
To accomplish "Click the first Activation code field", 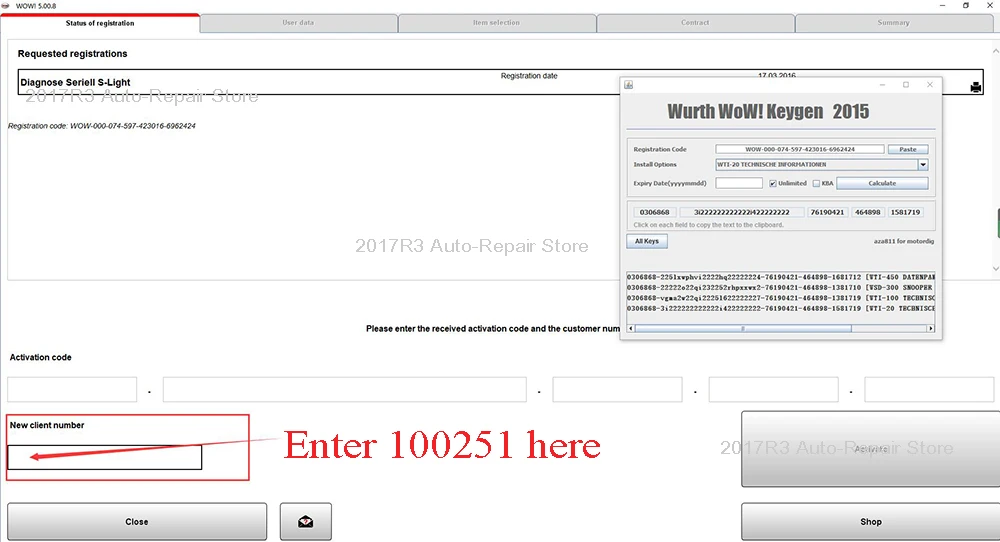I will [72, 390].
